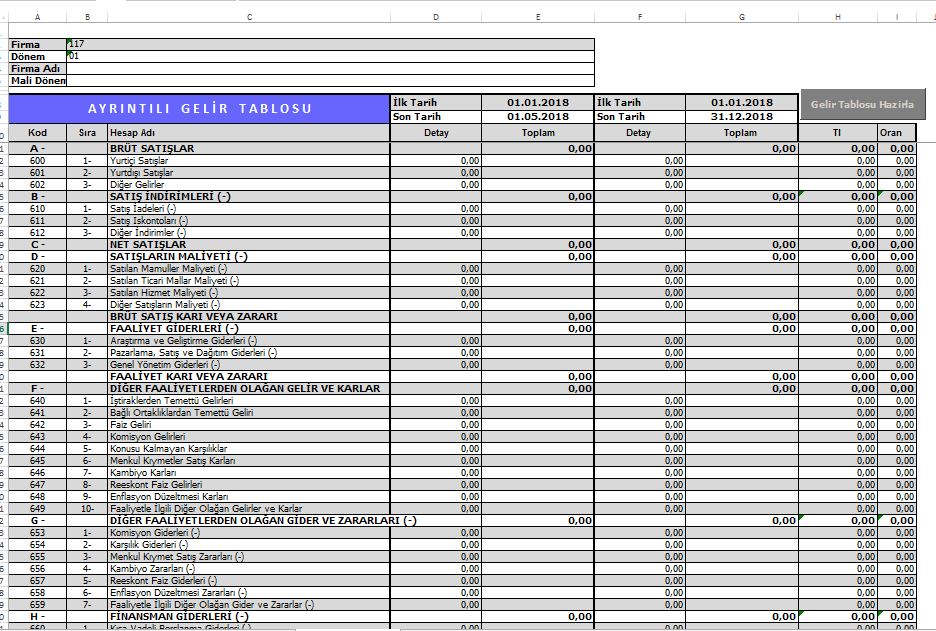The width and height of the screenshot is (936, 631).
Task: Click the Hesap Adı column heading cell
Action: [x=248, y=133]
